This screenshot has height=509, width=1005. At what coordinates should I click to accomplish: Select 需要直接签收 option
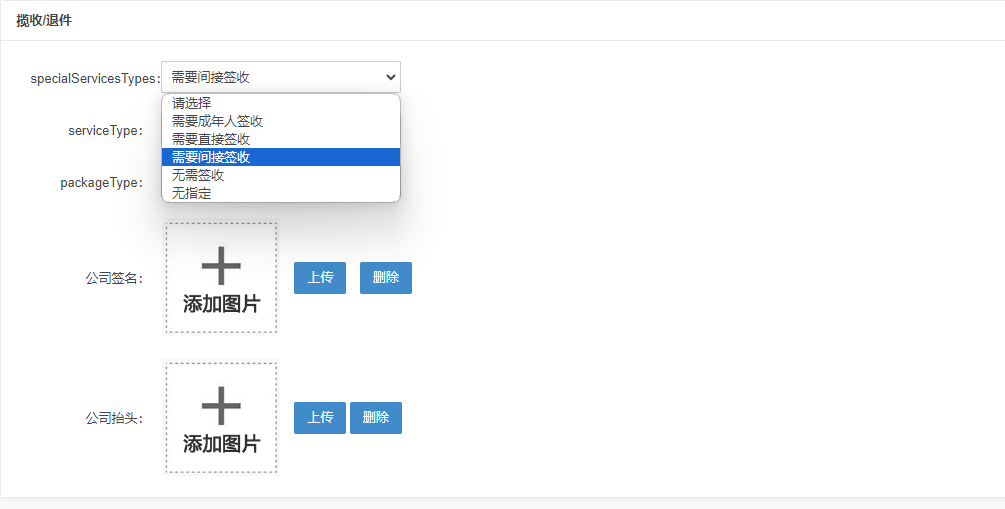pyautogui.click(x=281, y=139)
